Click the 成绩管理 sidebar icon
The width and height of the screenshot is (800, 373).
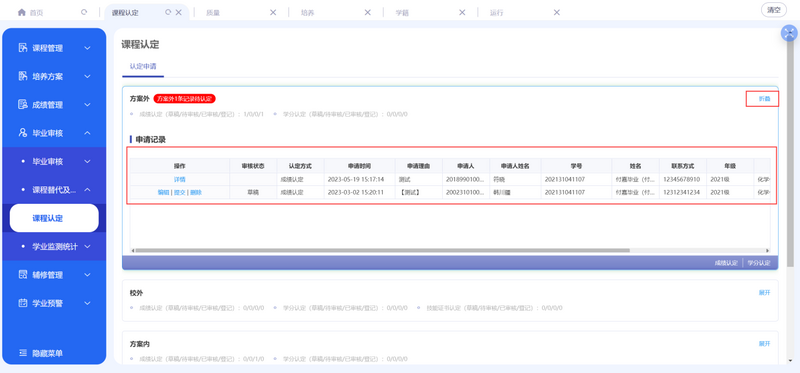coord(22,105)
